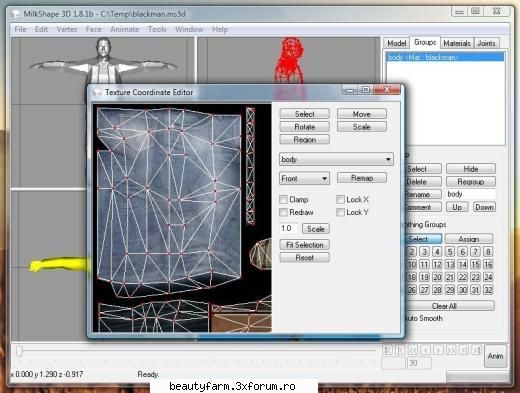Screen dimensions: 520x393
Task: Click the texture UV mesh preview
Action: click(182, 218)
